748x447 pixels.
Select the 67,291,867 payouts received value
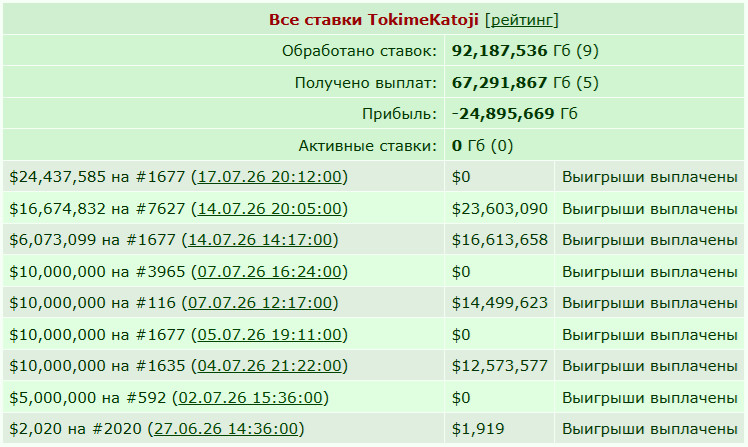[499, 83]
